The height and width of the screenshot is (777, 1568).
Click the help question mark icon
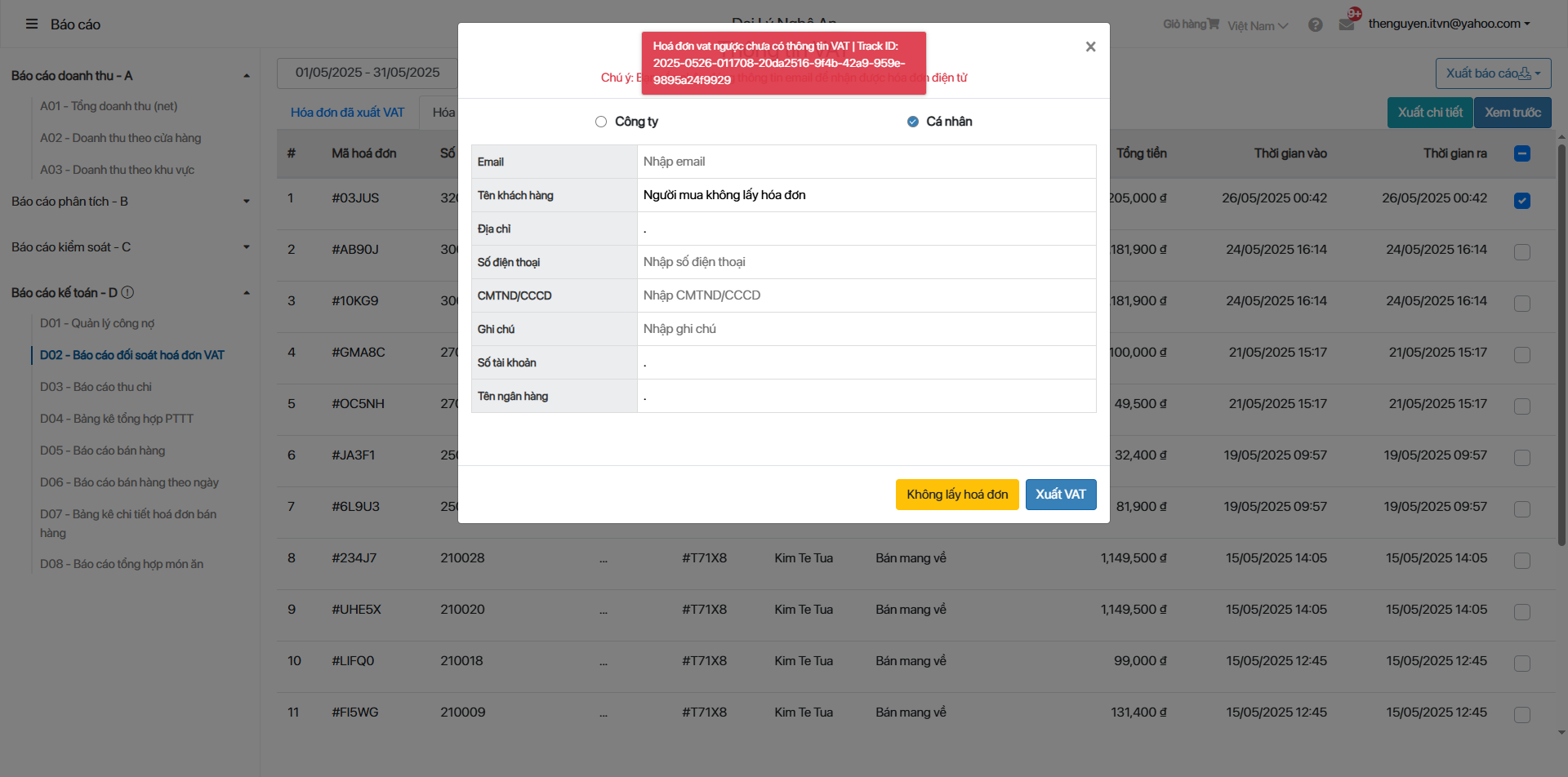click(1315, 25)
